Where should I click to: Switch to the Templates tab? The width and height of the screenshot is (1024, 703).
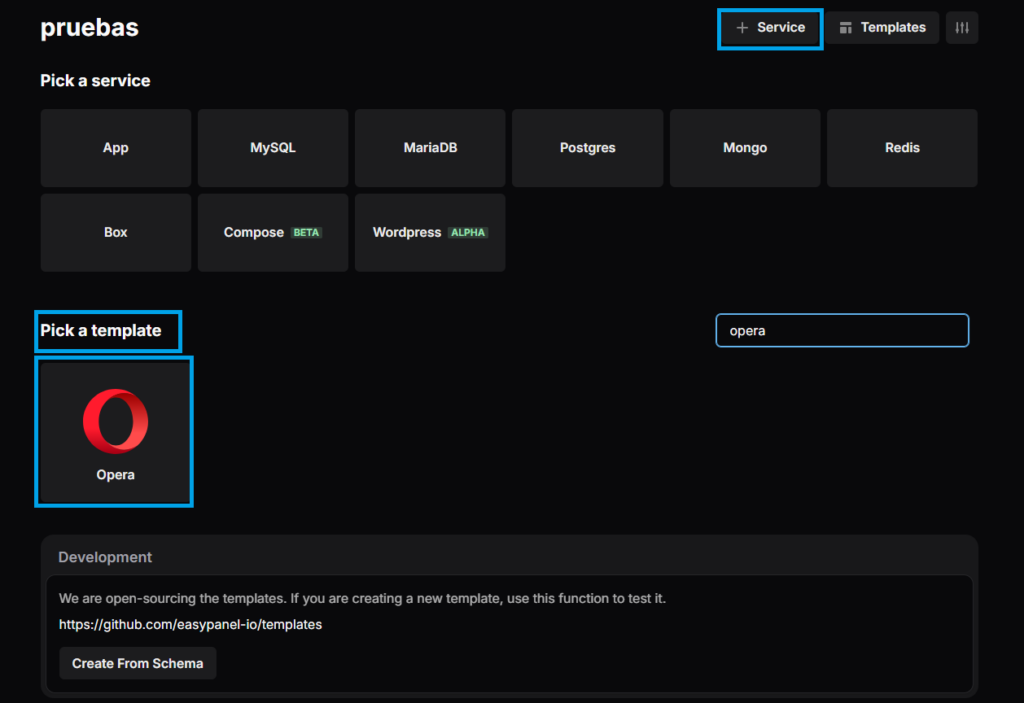click(892, 28)
